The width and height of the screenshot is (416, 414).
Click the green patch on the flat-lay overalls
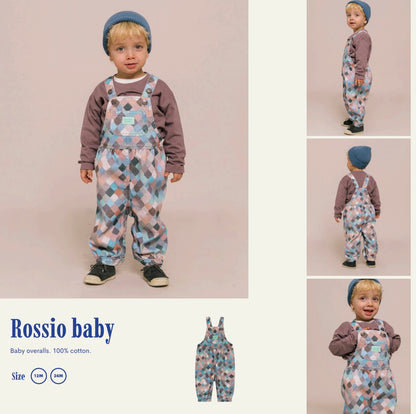(215, 336)
